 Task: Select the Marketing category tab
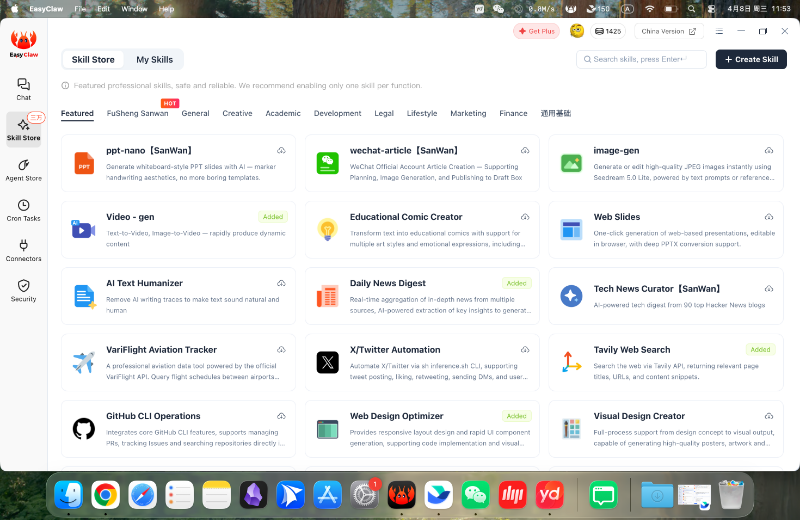[468, 113]
